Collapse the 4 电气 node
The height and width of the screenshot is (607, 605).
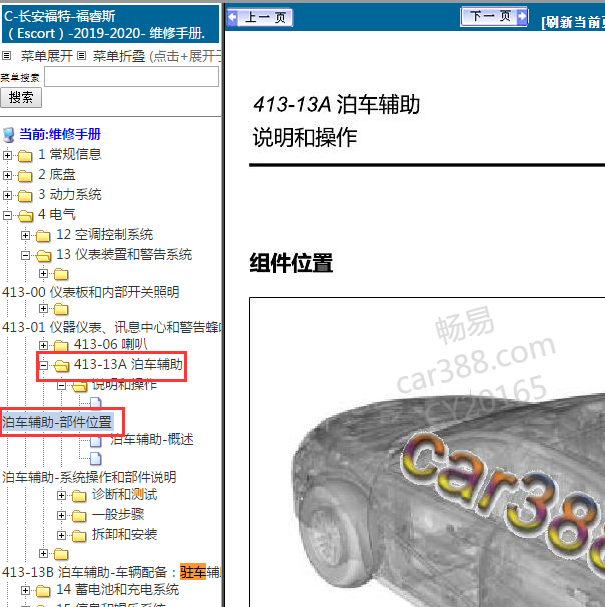pyautogui.click(x=7, y=215)
